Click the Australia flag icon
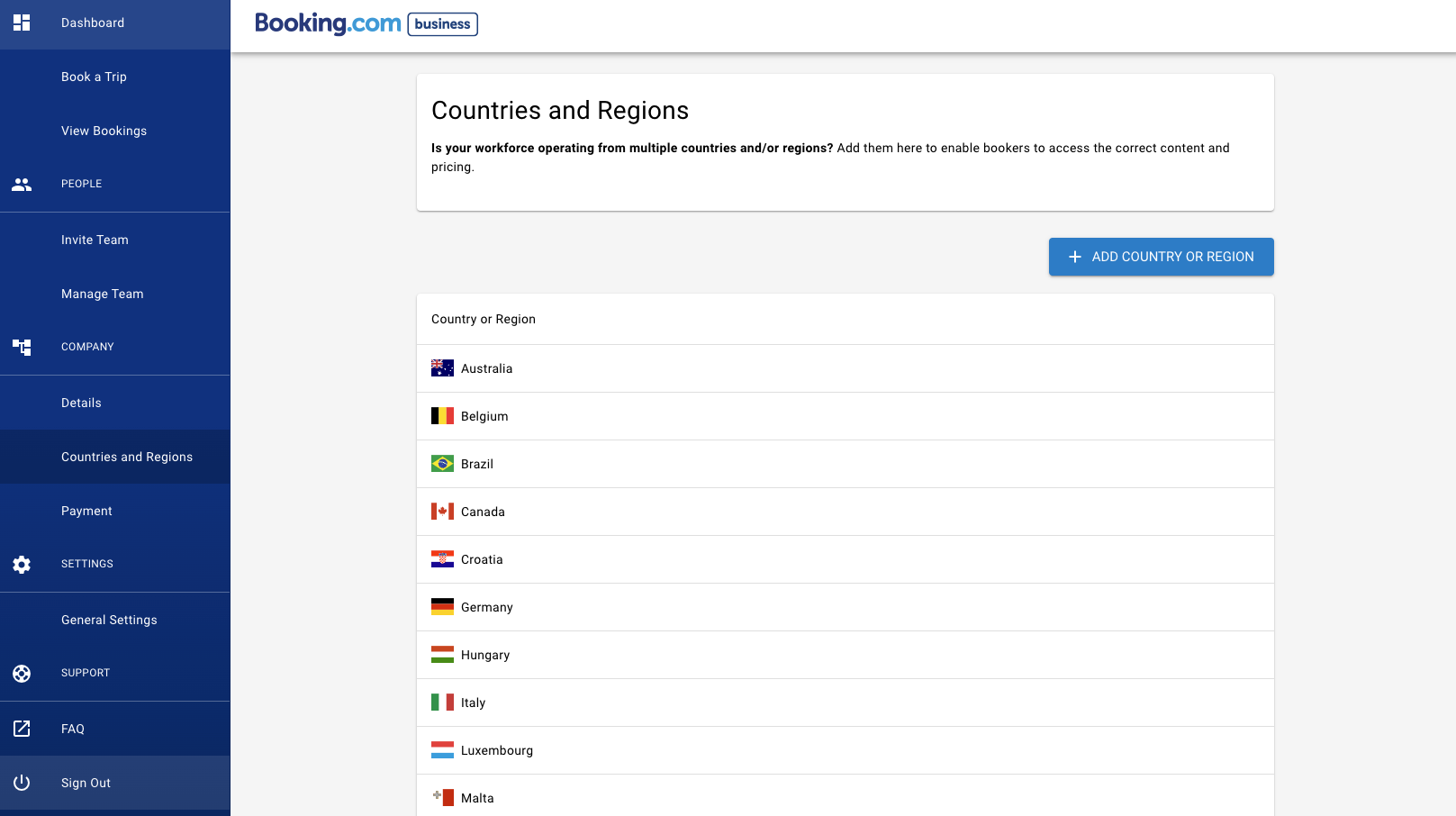This screenshot has width=1456, height=816. click(x=442, y=367)
